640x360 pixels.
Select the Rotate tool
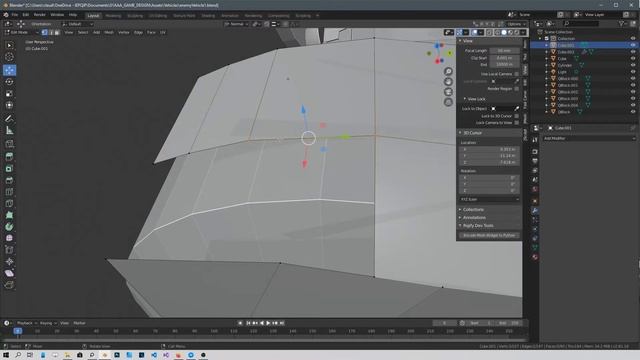click(9, 82)
